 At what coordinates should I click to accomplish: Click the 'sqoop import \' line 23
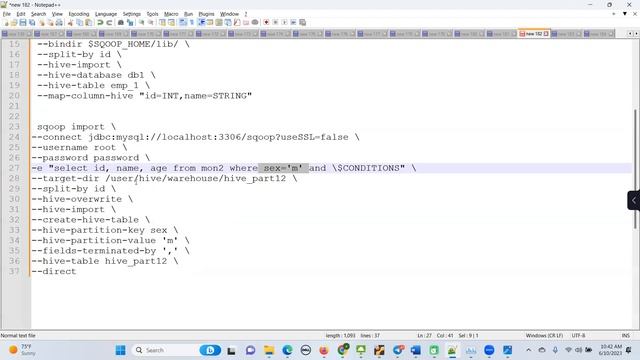pyautogui.click(x=76, y=127)
